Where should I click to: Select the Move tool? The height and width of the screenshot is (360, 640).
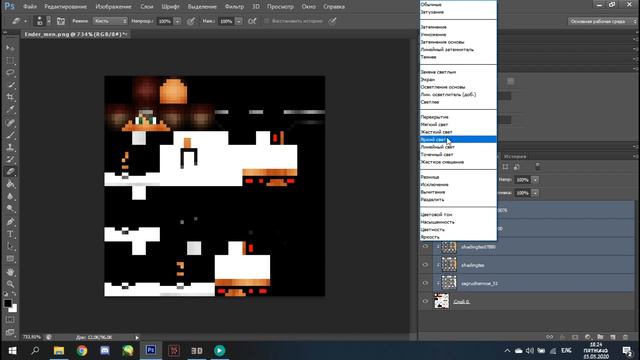(10, 48)
